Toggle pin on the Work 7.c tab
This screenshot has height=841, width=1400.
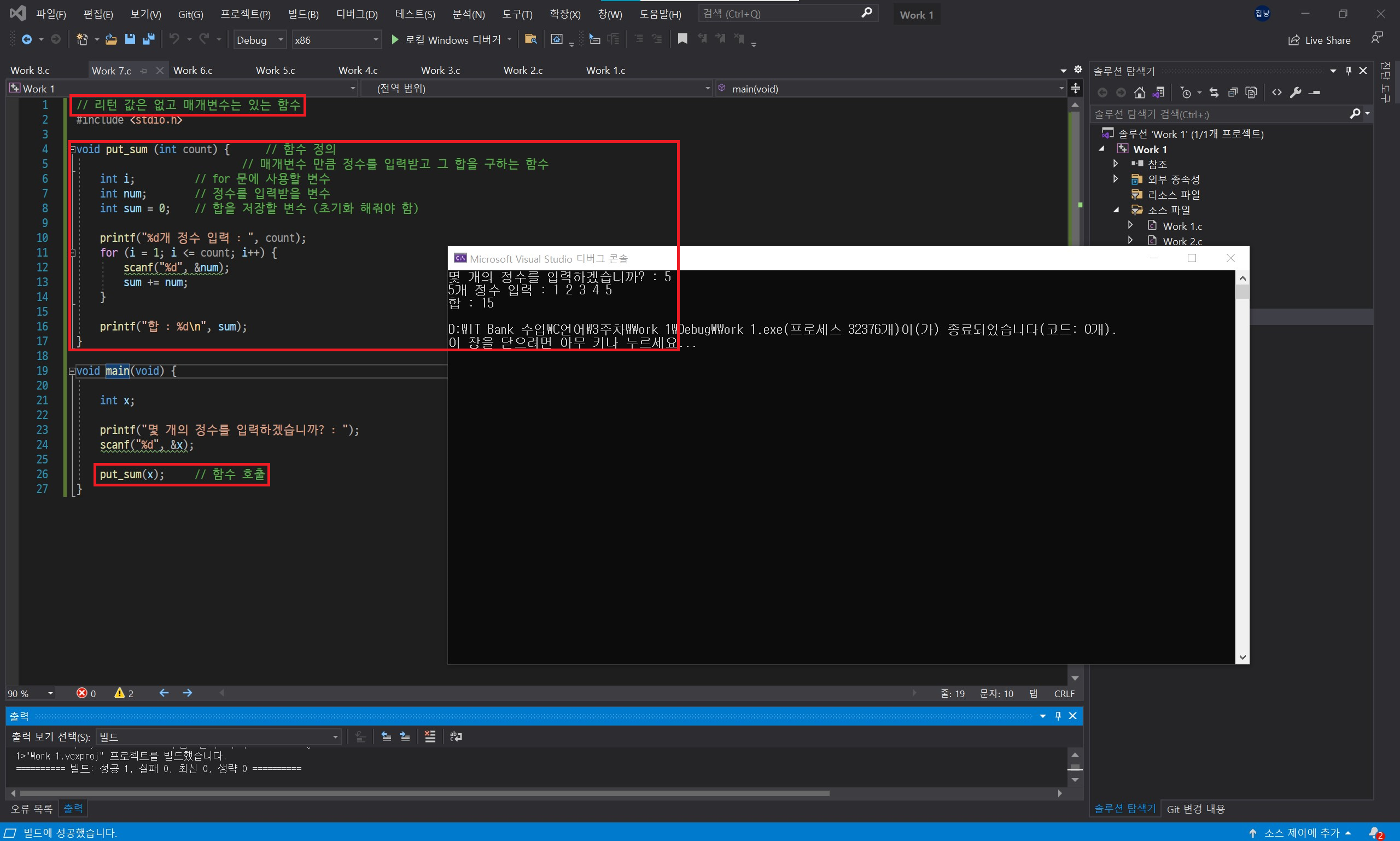144,71
